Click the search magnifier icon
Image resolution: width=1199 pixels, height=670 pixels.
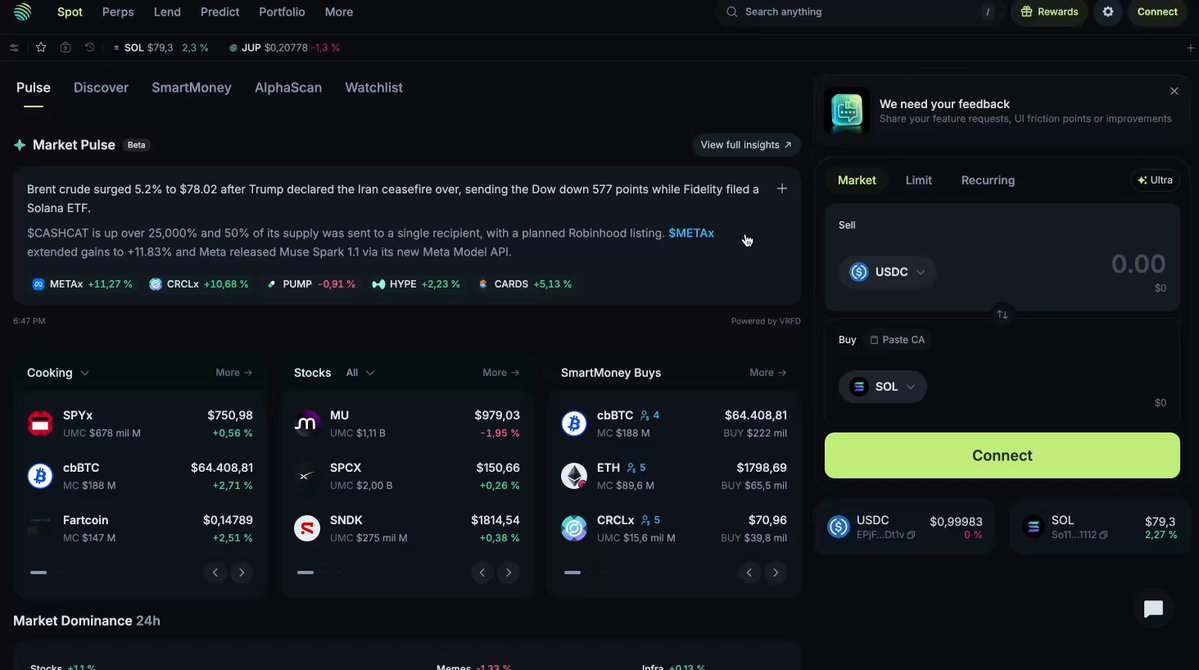(x=732, y=11)
